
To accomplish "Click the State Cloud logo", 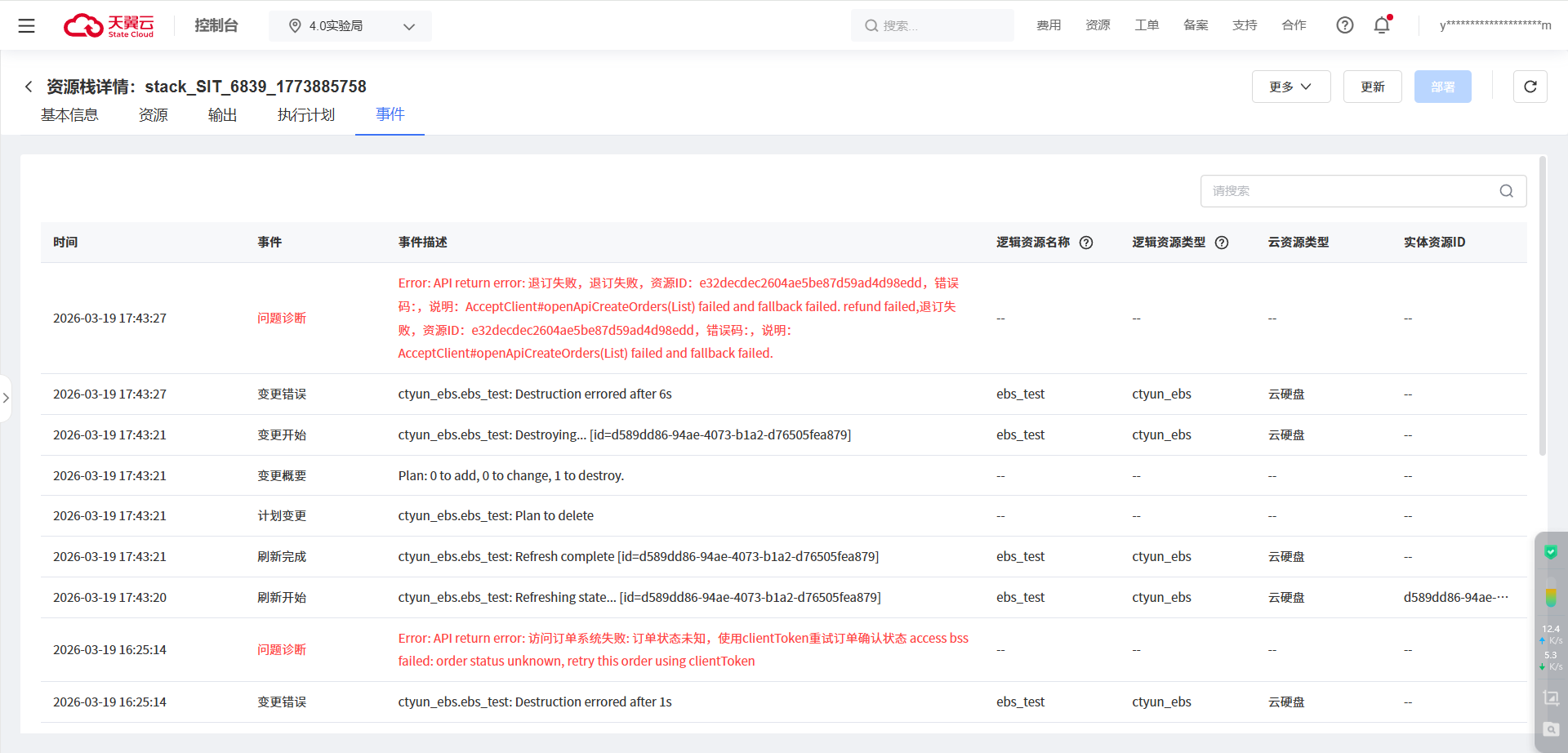I will [109, 25].
